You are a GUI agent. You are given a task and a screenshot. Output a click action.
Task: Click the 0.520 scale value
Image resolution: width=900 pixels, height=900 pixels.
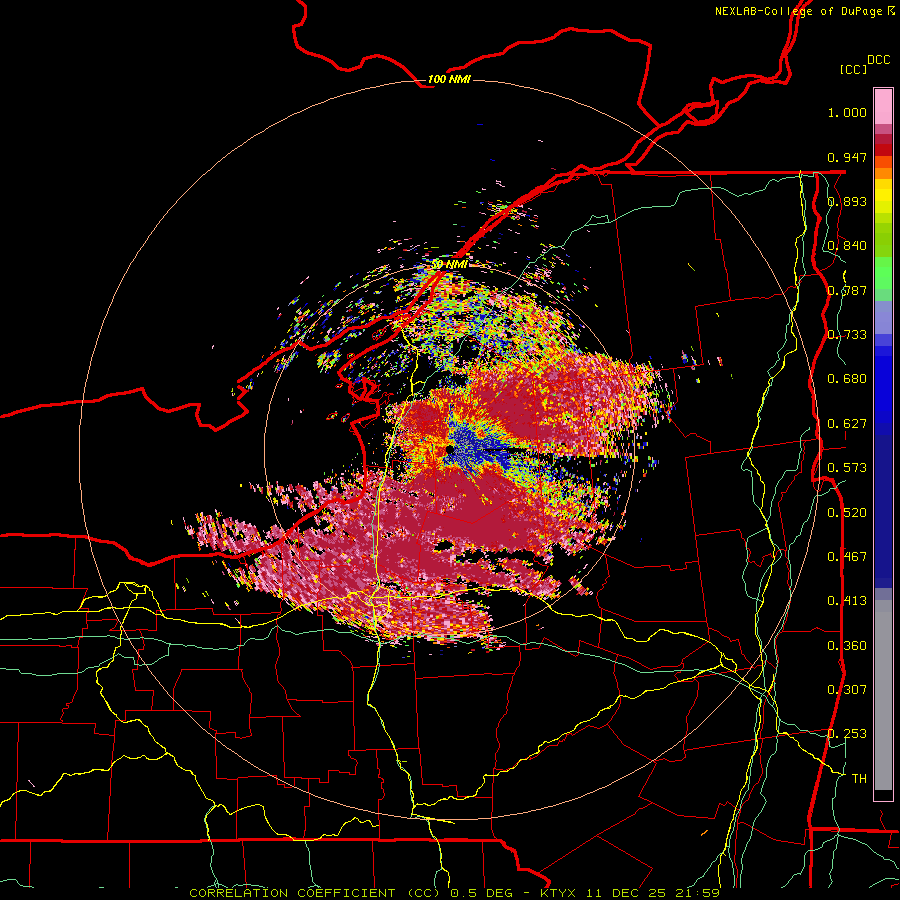pos(847,513)
